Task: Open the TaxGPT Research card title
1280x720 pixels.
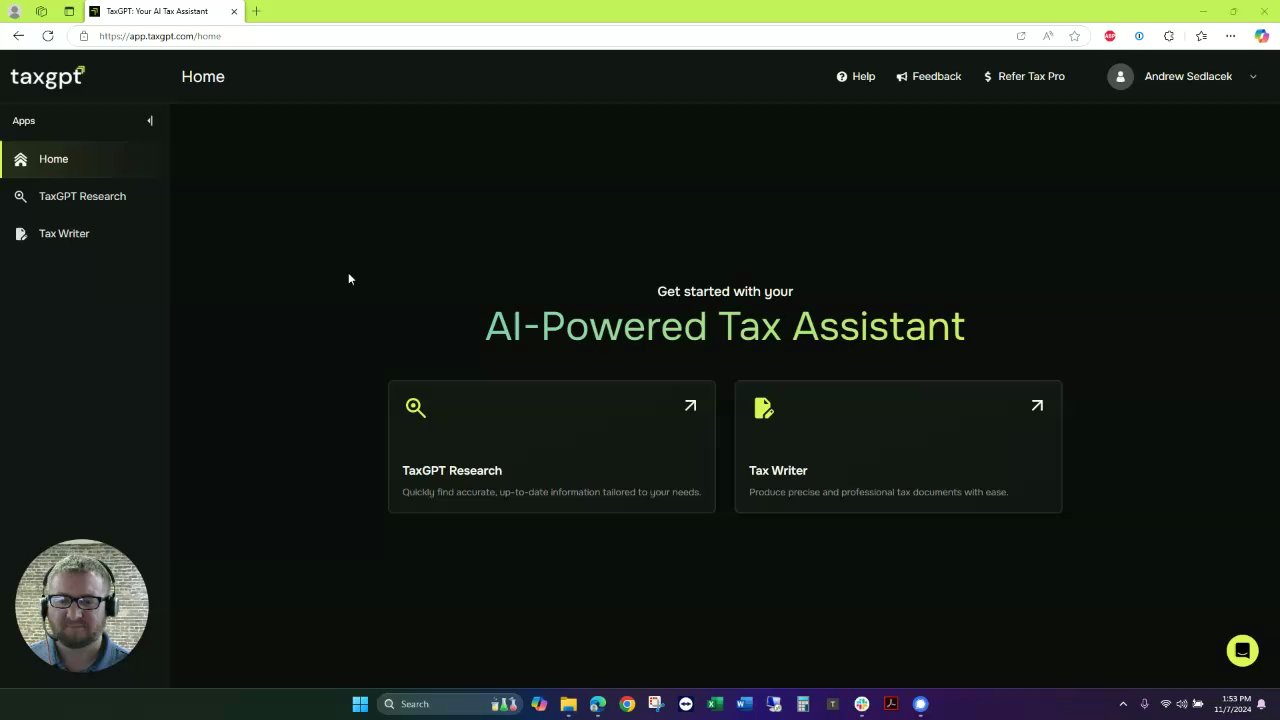Action: coord(452,470)
